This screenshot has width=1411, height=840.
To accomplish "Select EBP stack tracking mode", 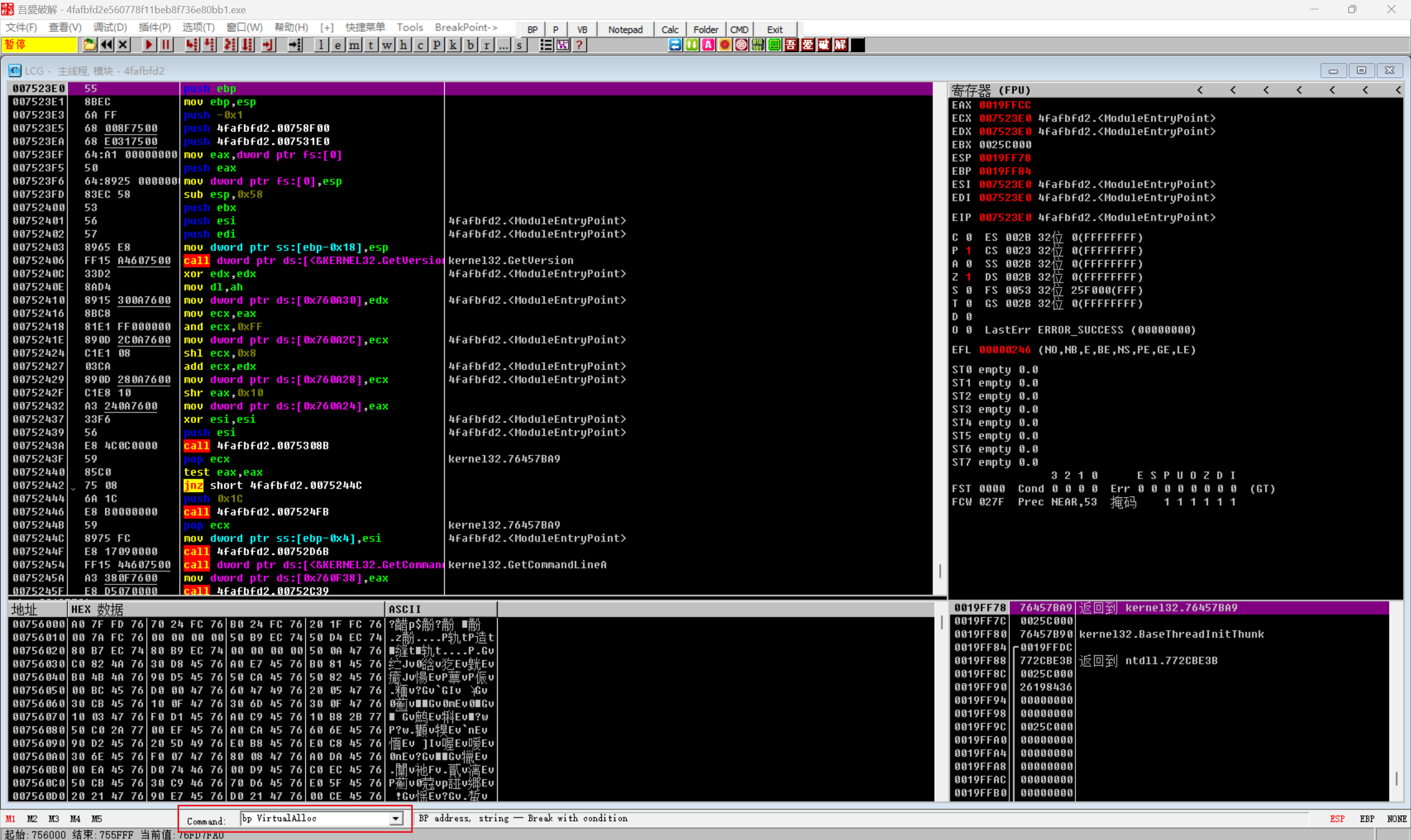I will pos(1367,819).
